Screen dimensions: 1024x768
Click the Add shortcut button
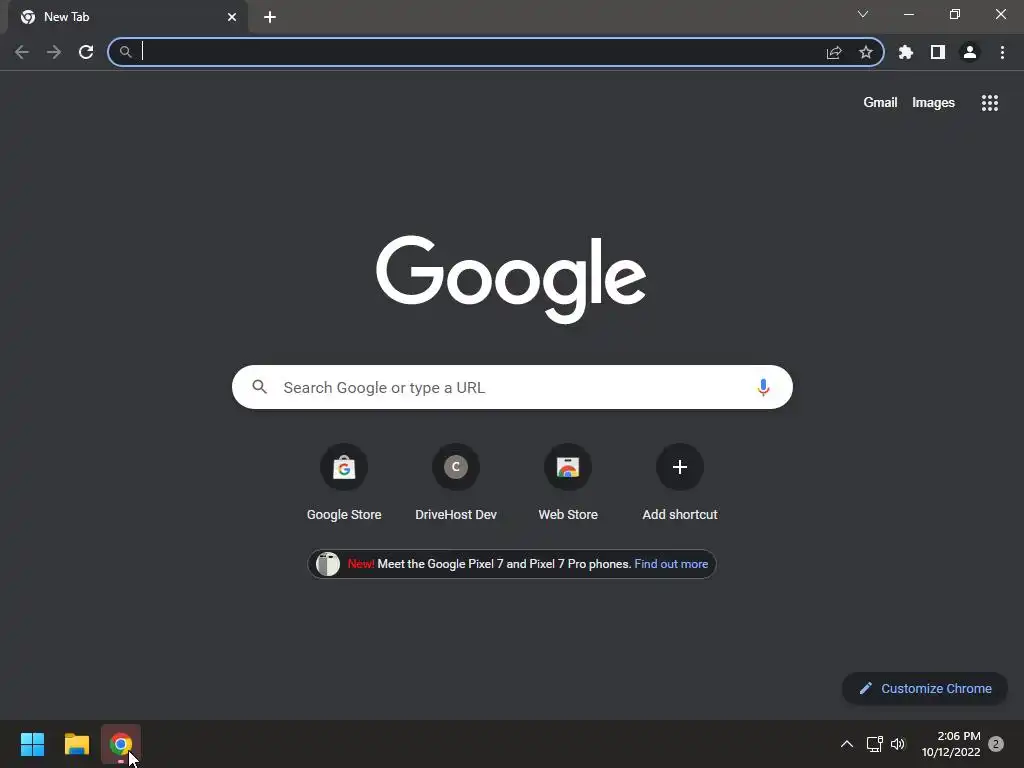(680, 483)
